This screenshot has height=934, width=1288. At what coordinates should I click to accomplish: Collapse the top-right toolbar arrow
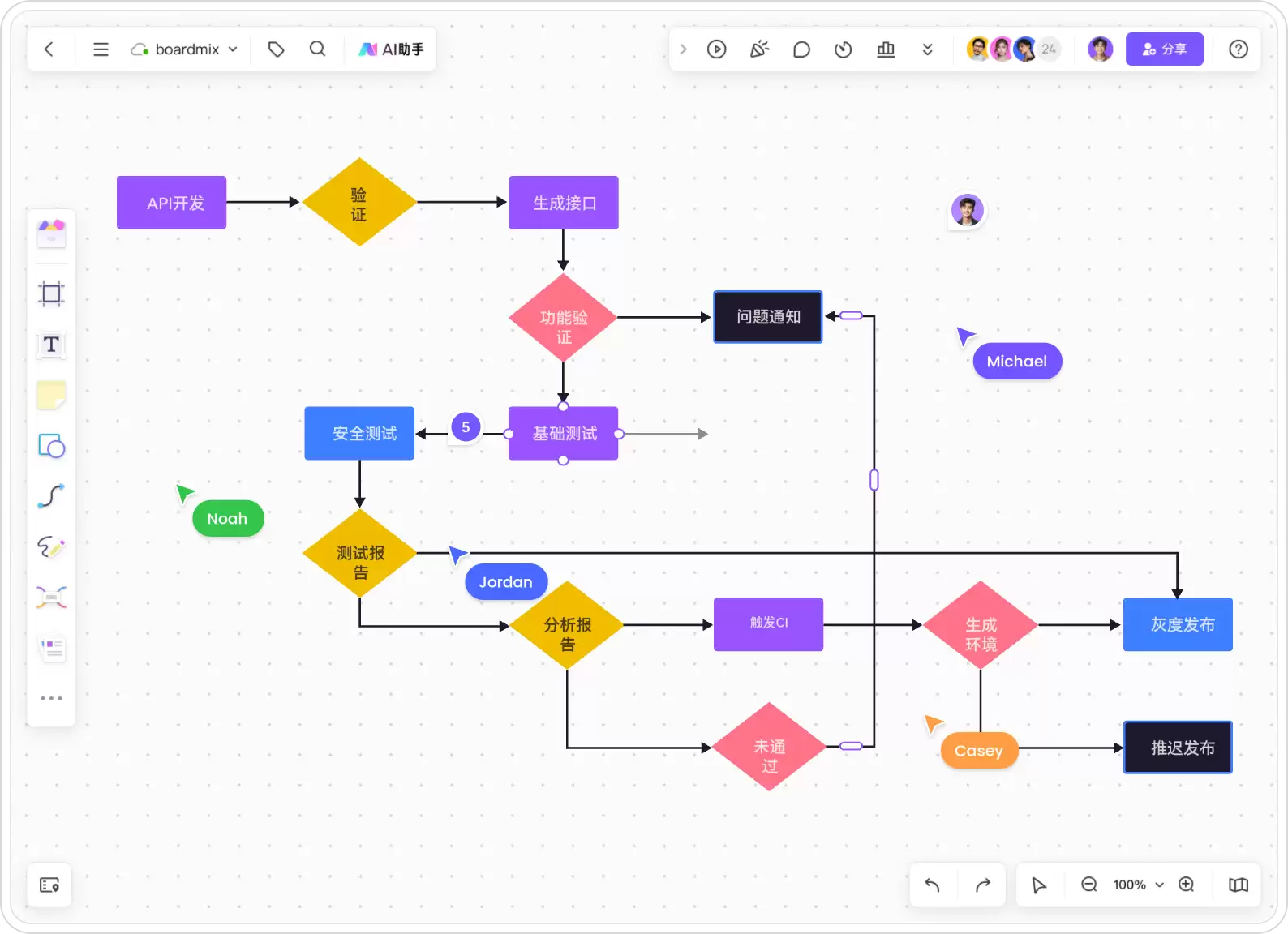(684, 49)
